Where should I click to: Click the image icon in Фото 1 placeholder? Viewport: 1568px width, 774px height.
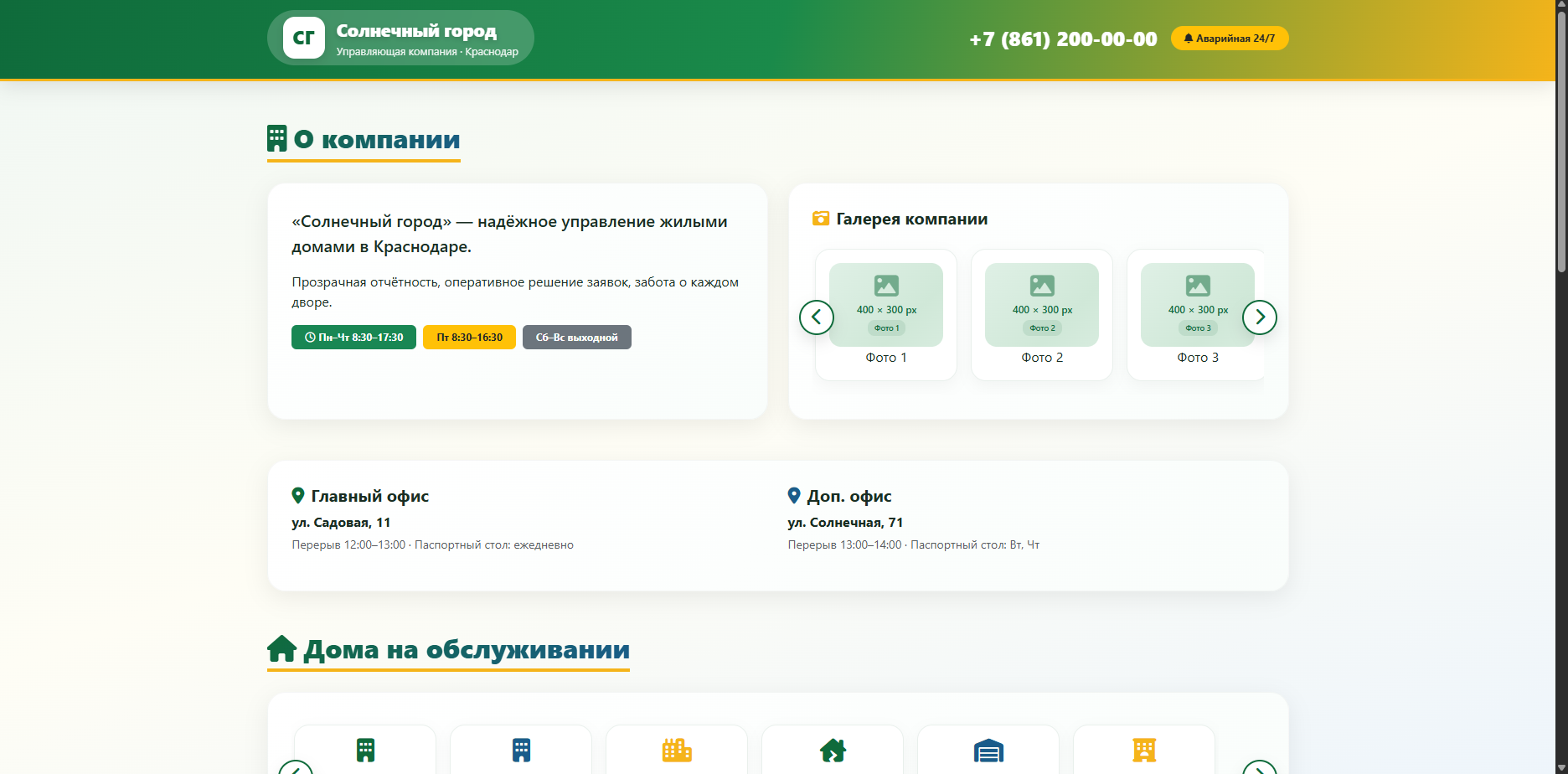pyautogui.click(x=886, y=286)
